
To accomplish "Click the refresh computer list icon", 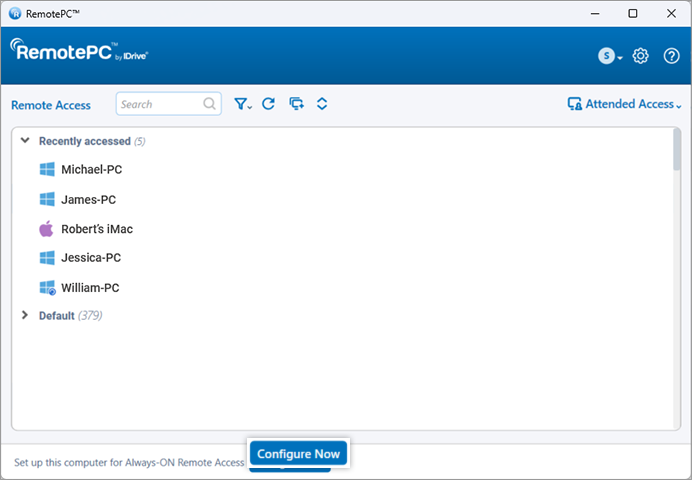I will (x=268, y=104).
